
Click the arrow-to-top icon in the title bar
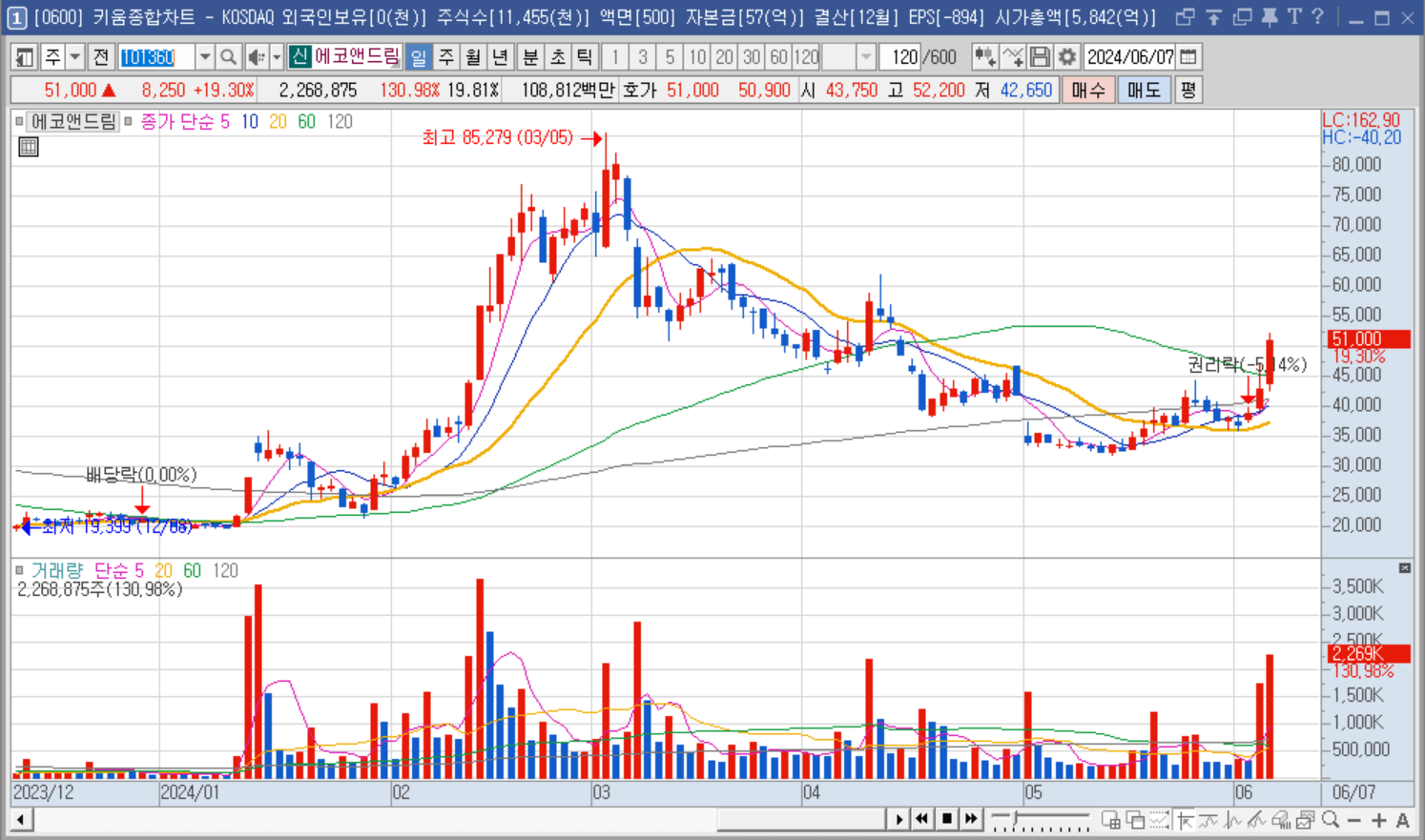1213,17
